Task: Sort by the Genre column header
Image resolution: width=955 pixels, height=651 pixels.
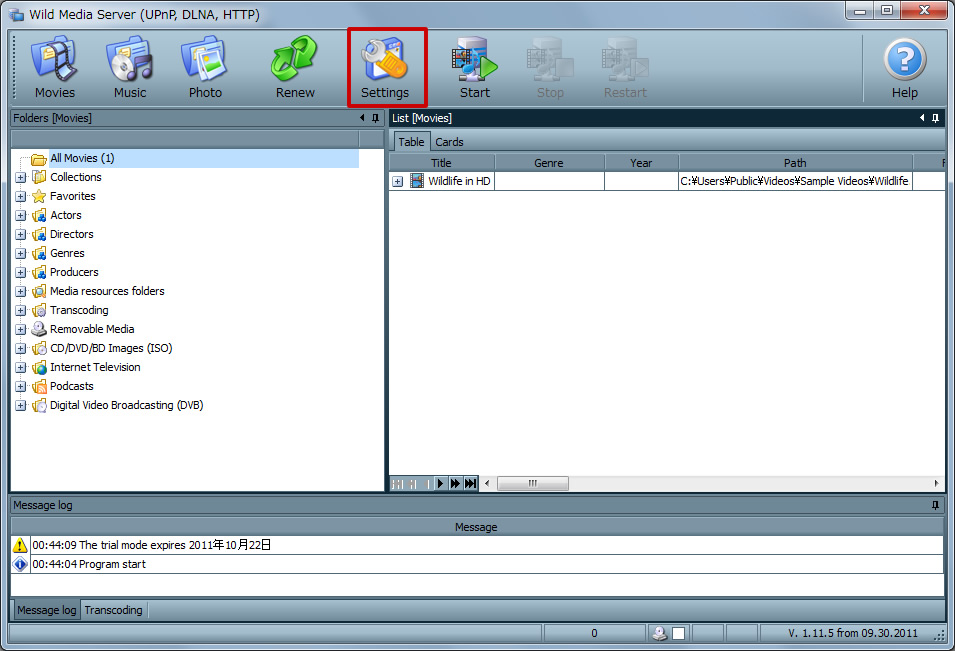Action: point(549,163)
